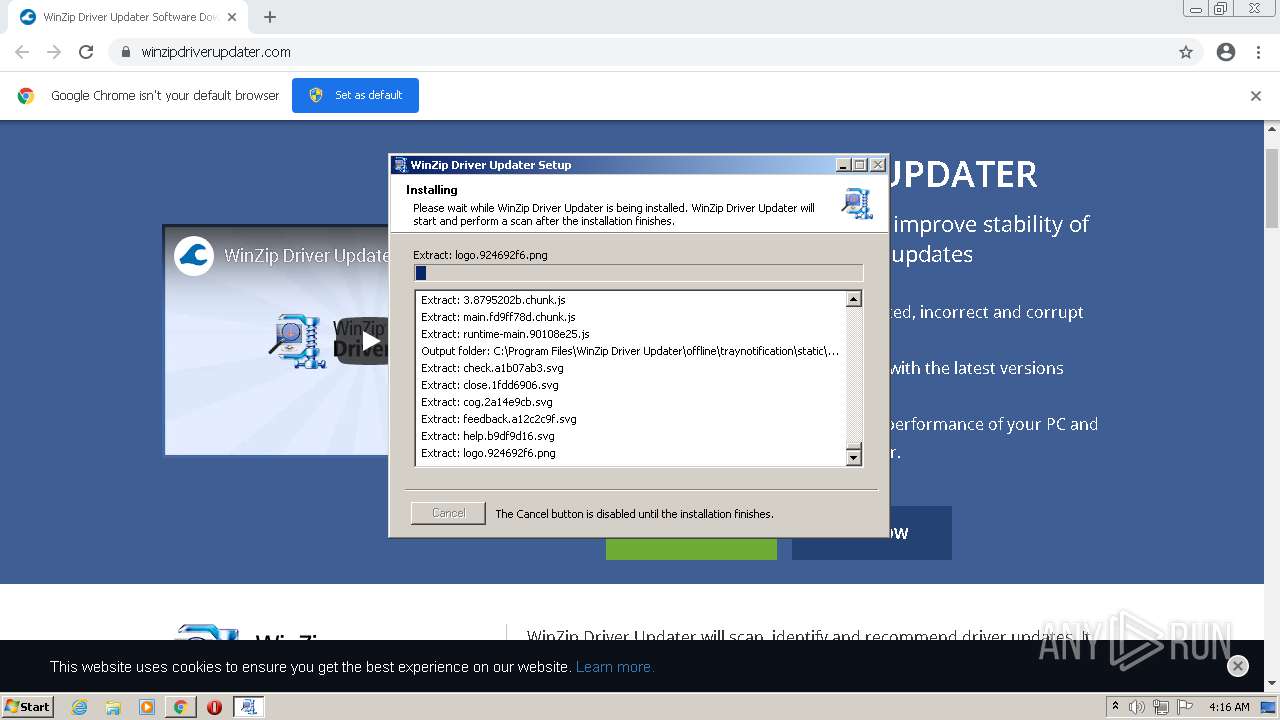Screen dimensions: 1280x720
Task: Click the taskbar clock showing 4:16 AM
Action: pyautogui.click(x=1229, y=707)
